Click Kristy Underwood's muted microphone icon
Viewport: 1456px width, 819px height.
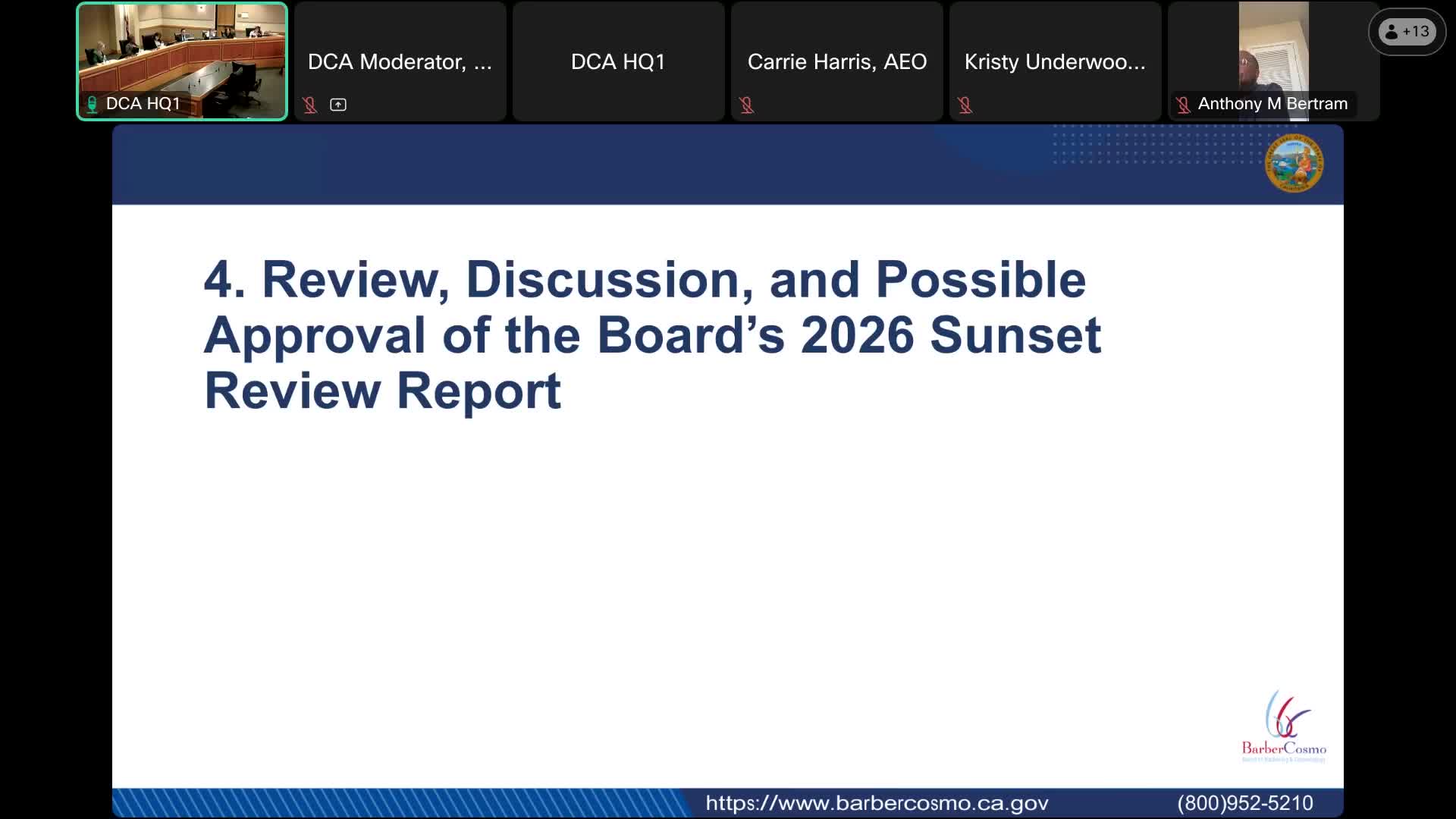[x=965, y=105]
